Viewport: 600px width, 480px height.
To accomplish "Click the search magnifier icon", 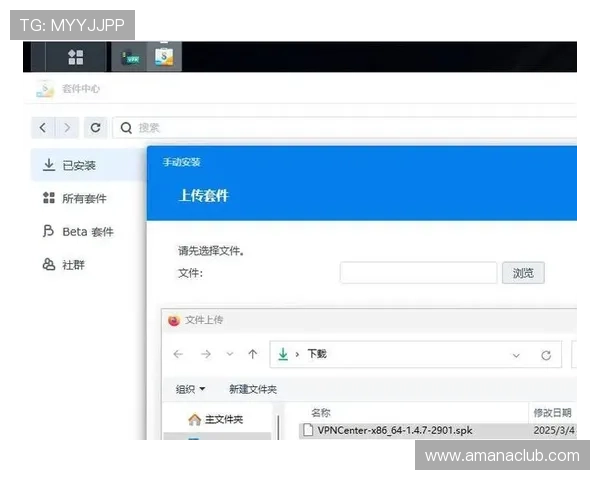I will 126,127.
